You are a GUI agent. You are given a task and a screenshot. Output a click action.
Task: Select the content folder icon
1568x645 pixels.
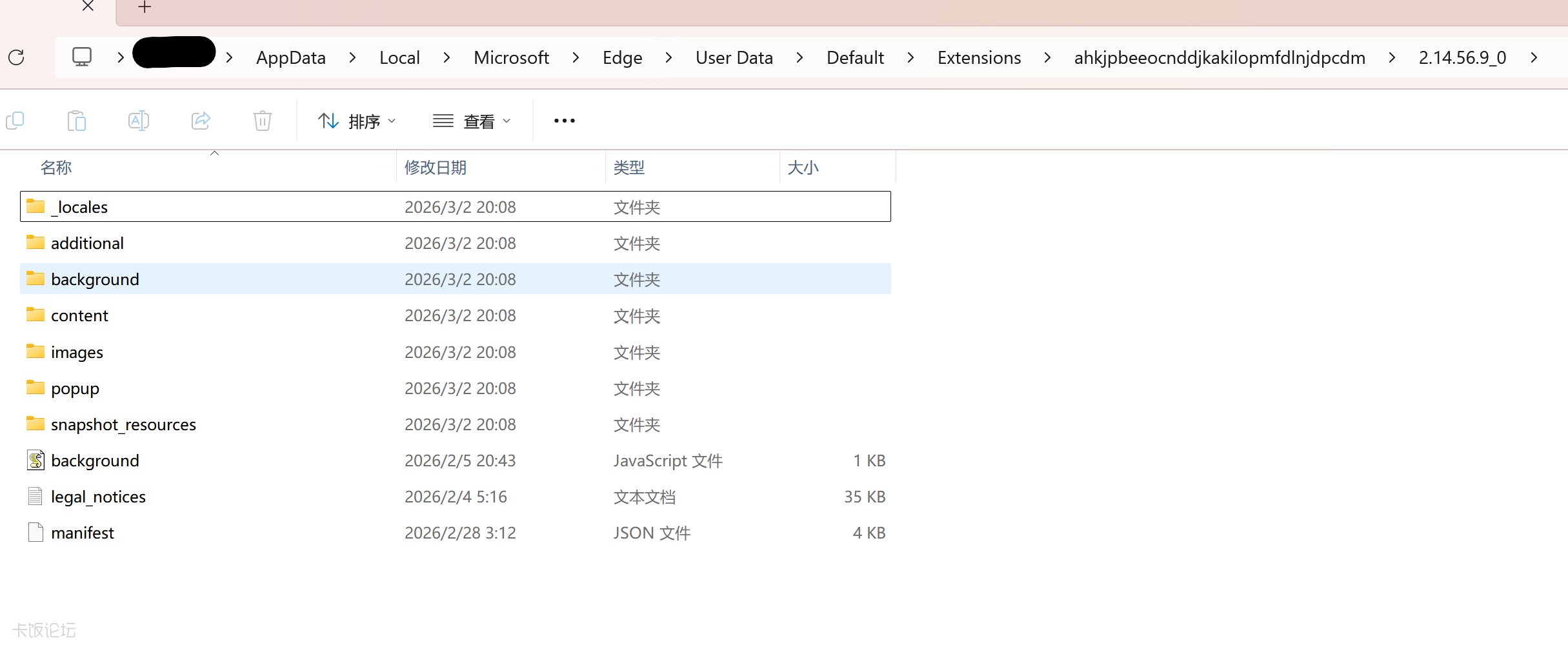pos(35,315)
